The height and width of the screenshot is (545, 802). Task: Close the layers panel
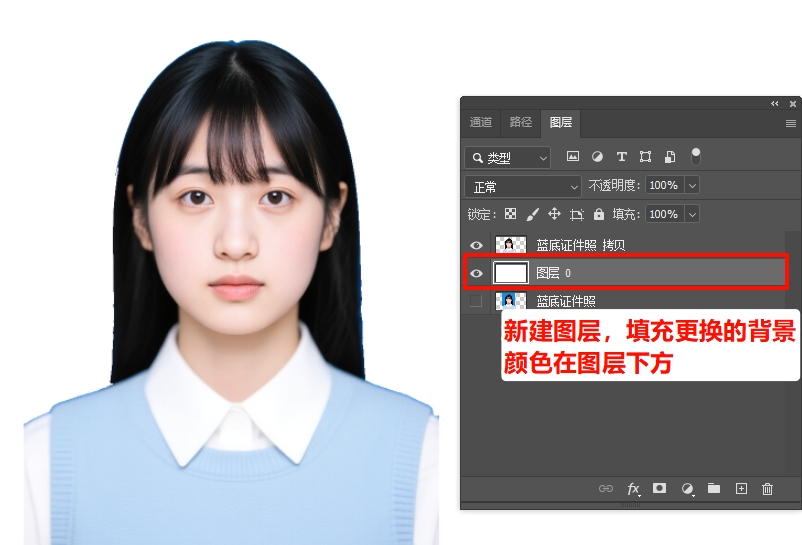pyautogui.click(x=793, y=104)
